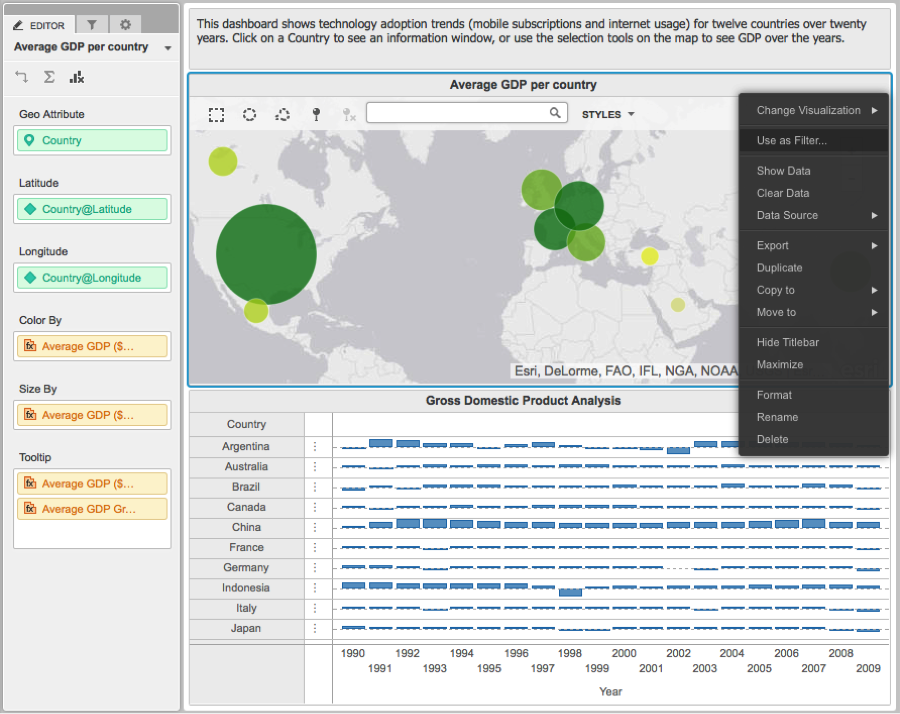
Task: Select the rectangular selection tool on the map
Action: click(x=216, y=114)
